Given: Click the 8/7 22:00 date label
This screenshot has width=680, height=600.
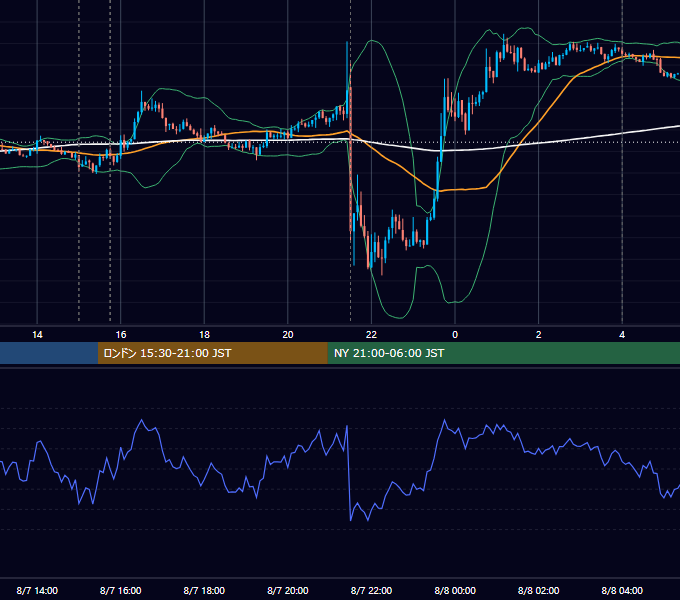Looking at the screenshot, I should 371,590.
